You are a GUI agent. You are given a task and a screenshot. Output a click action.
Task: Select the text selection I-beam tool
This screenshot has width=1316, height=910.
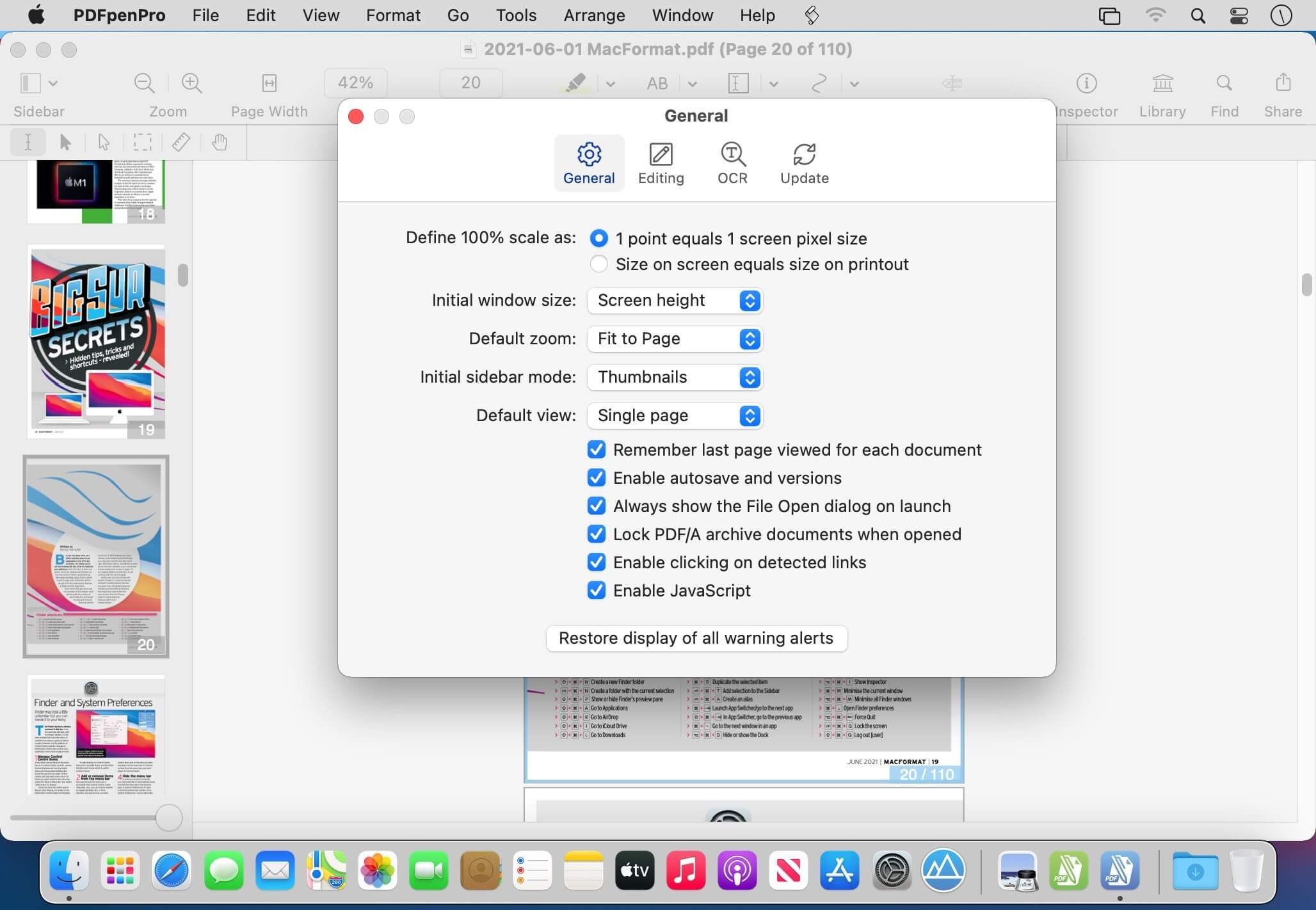click(x=28, y=142)
